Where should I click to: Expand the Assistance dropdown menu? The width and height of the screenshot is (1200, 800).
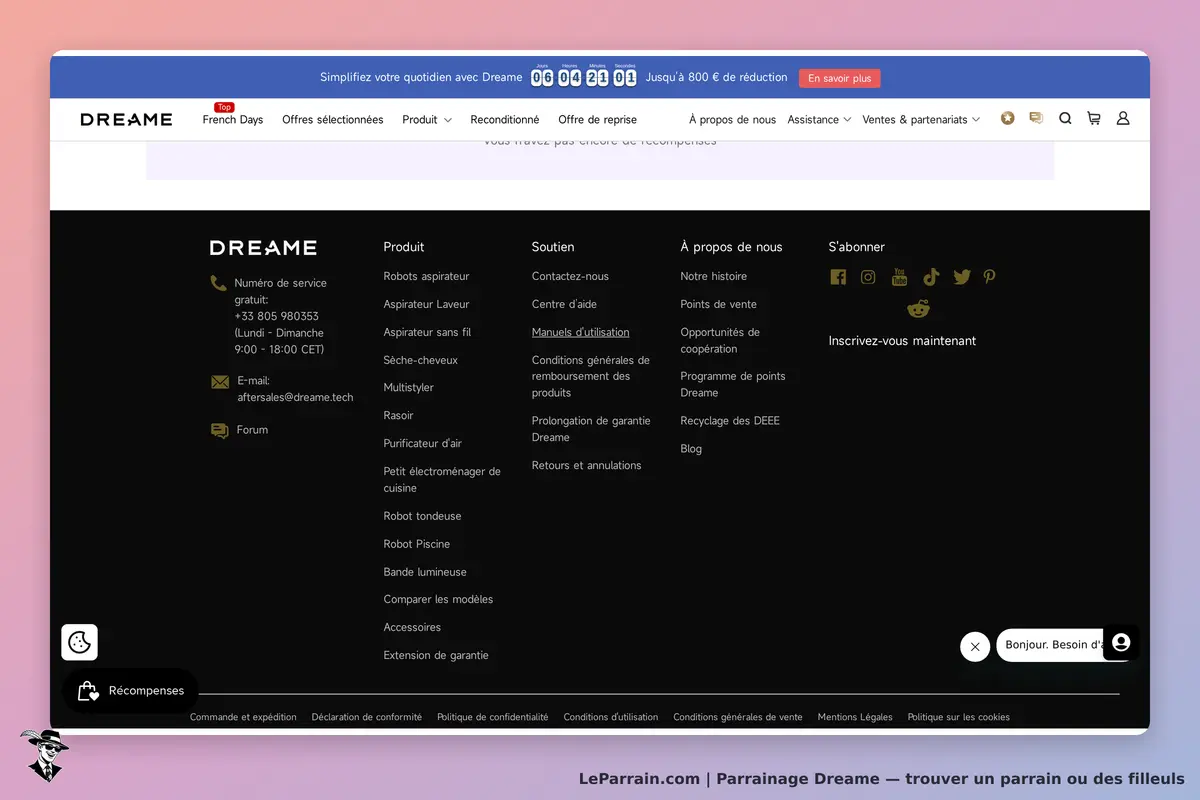(x=819, y=119)
